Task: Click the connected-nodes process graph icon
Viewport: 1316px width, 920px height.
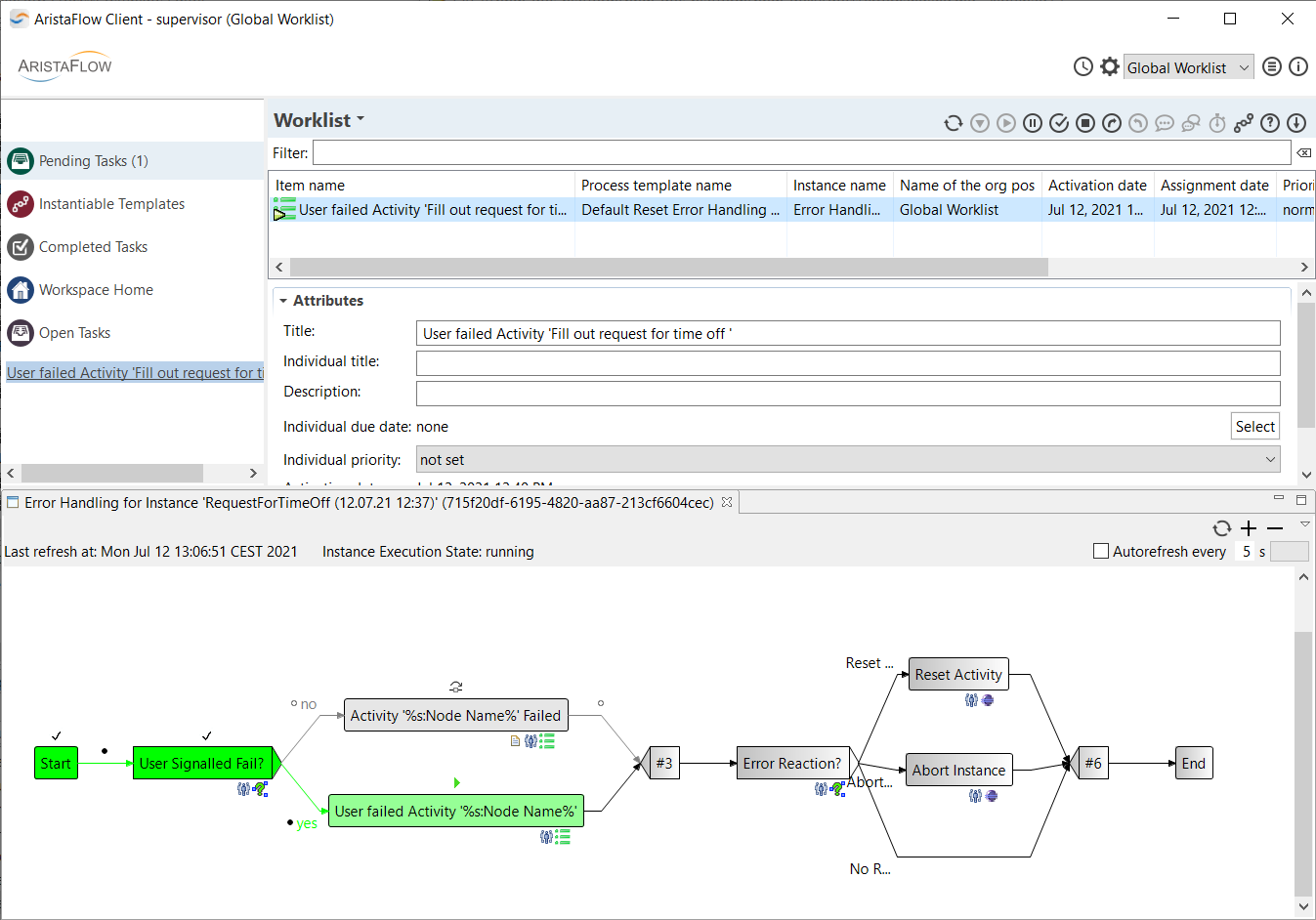Action: pos(1244,123)
